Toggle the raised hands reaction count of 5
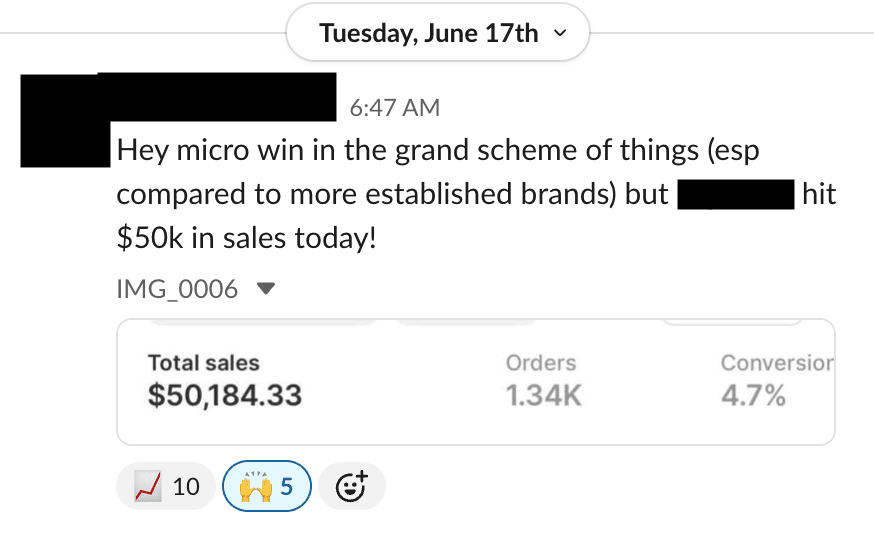The width and height of the screenshot is (874, 540). 287,487
